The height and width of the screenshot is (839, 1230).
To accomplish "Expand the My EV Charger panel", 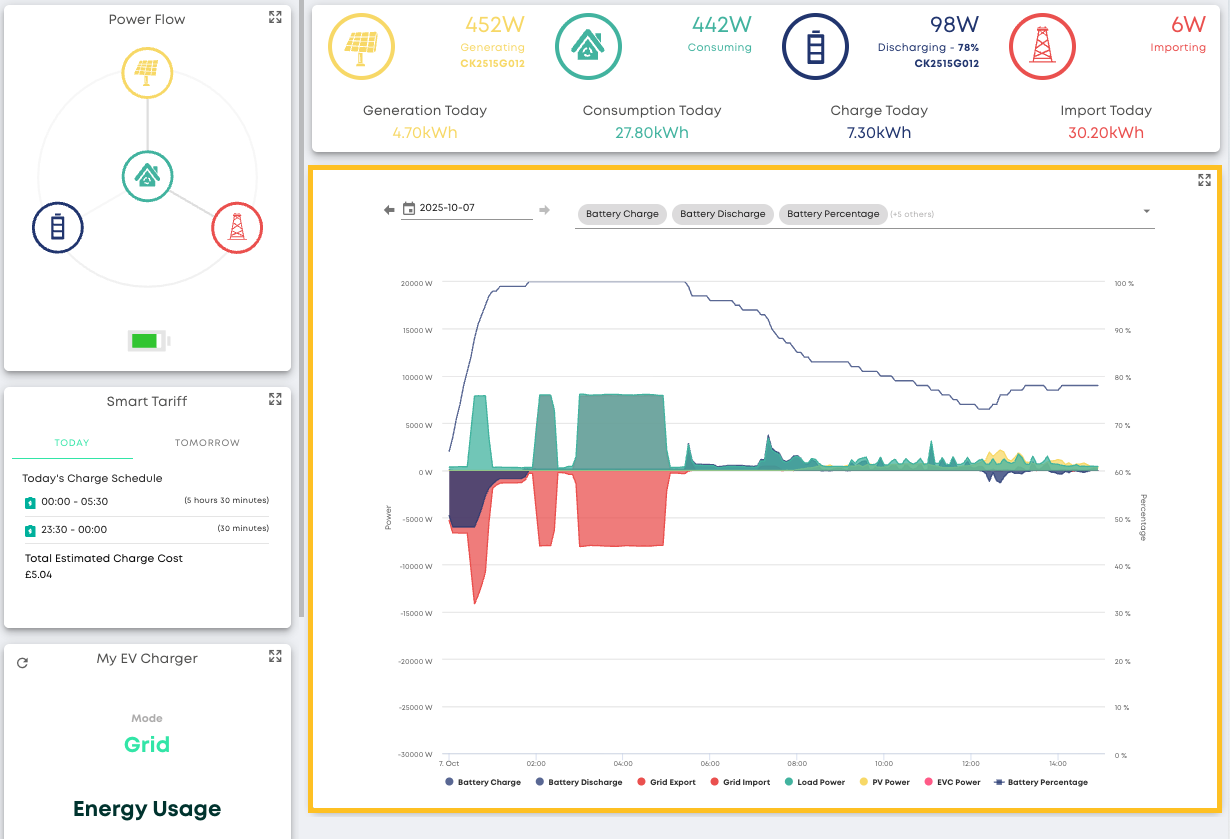I will [x=275, y=656].
